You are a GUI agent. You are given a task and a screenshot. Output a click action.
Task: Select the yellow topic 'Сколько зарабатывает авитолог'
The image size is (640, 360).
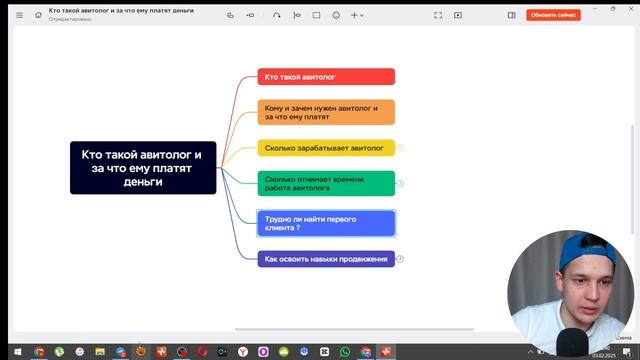[326, 148]
